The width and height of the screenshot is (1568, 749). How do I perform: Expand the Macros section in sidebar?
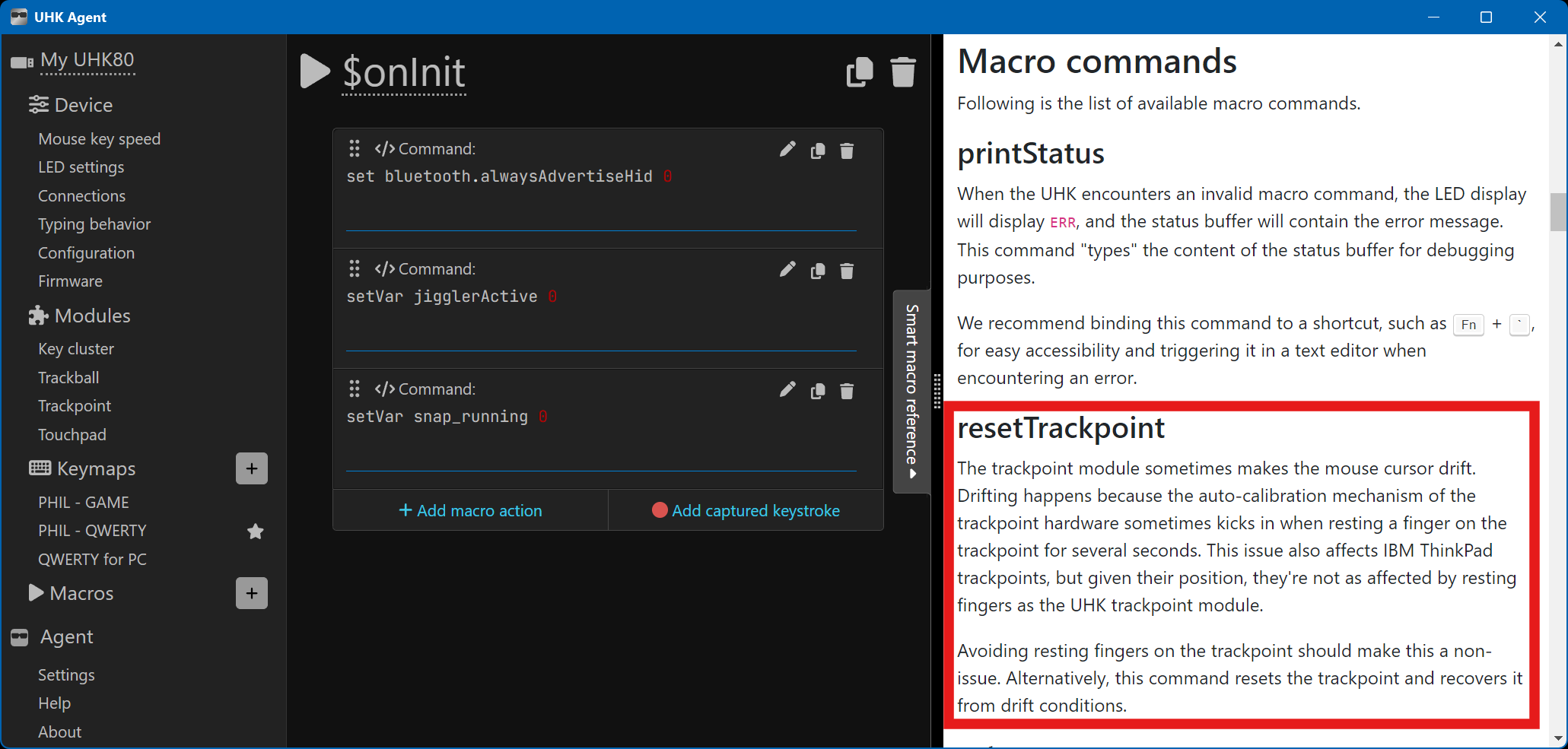point(36,593)
